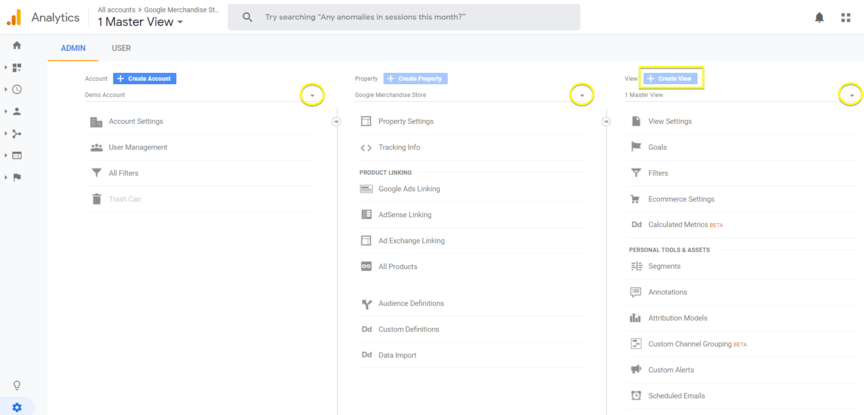Open the Customization dashboards sidebar icon

click(17, 67)
